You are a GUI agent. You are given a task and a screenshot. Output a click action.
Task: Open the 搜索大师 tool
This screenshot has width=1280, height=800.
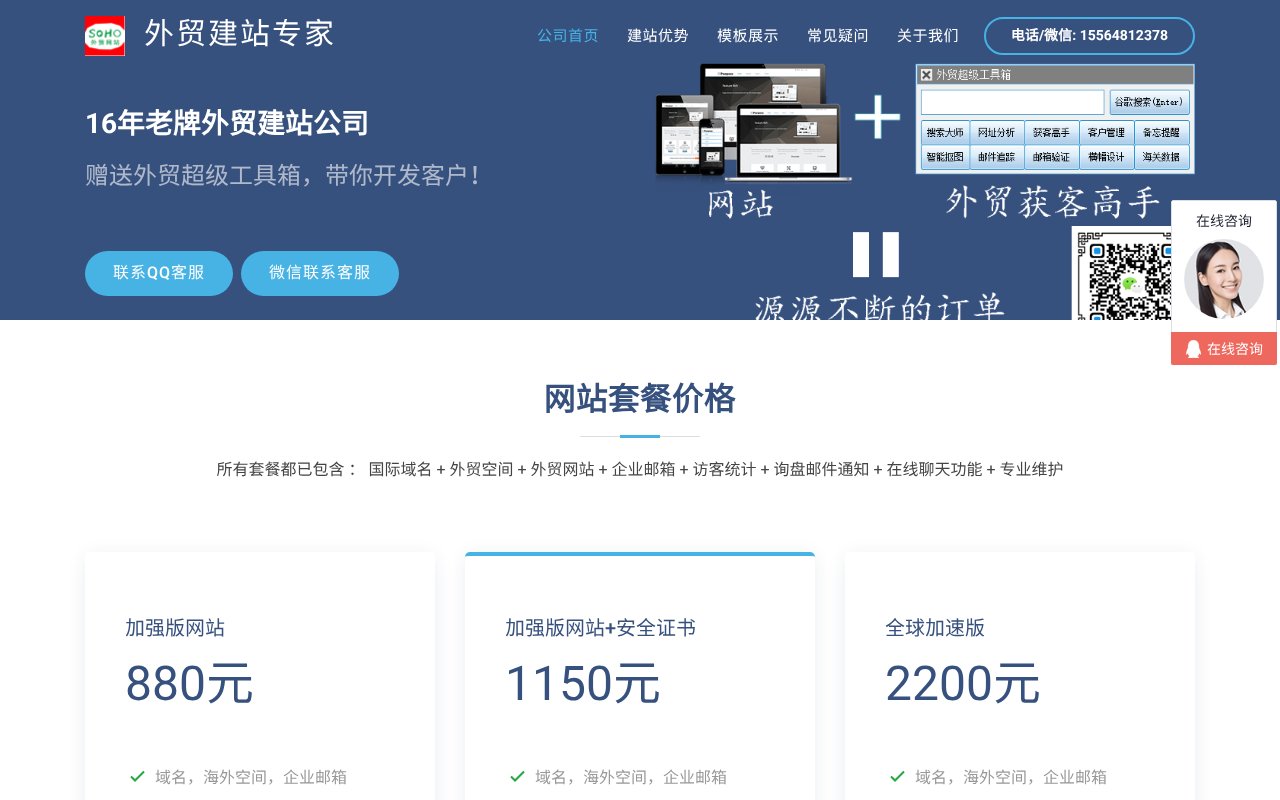pos(945,132)
